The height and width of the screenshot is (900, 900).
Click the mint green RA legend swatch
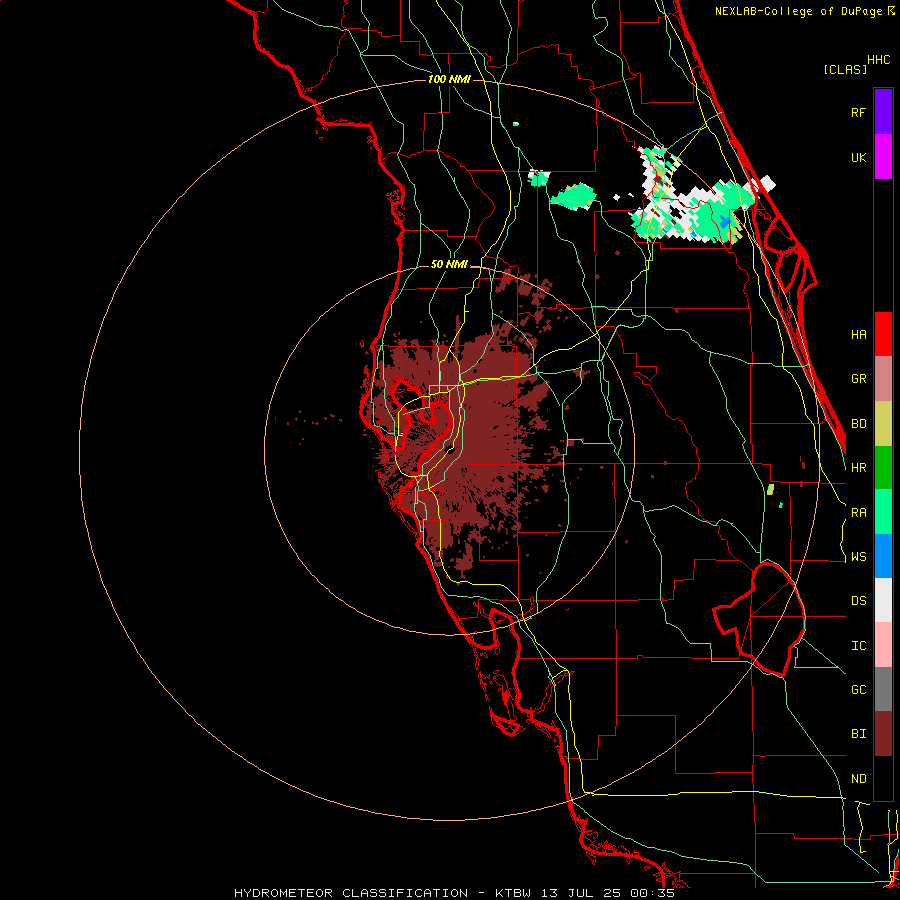pos(883,512)
